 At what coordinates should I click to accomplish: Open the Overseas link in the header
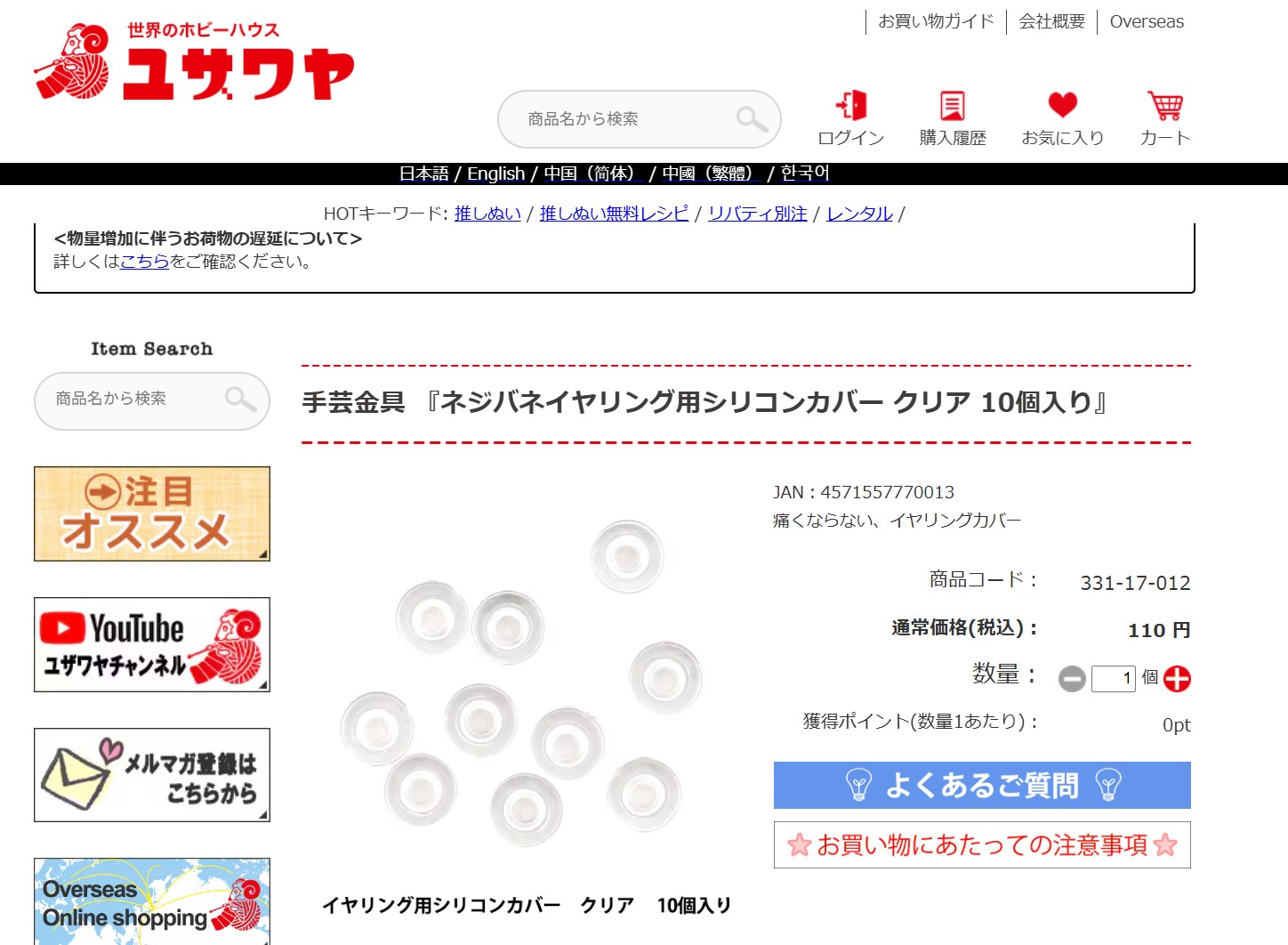[x=1147, y=21]
